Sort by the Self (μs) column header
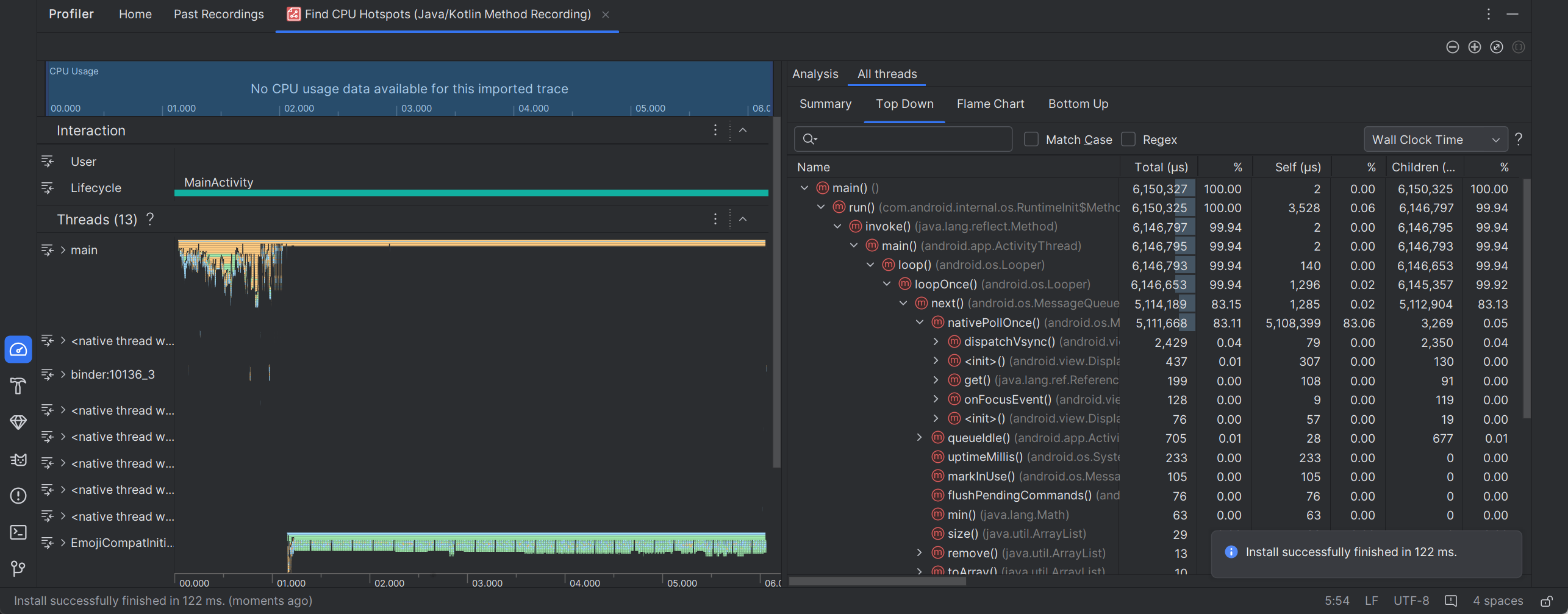This screenshot has height=614, width=1568. (x=1291, y=167)
